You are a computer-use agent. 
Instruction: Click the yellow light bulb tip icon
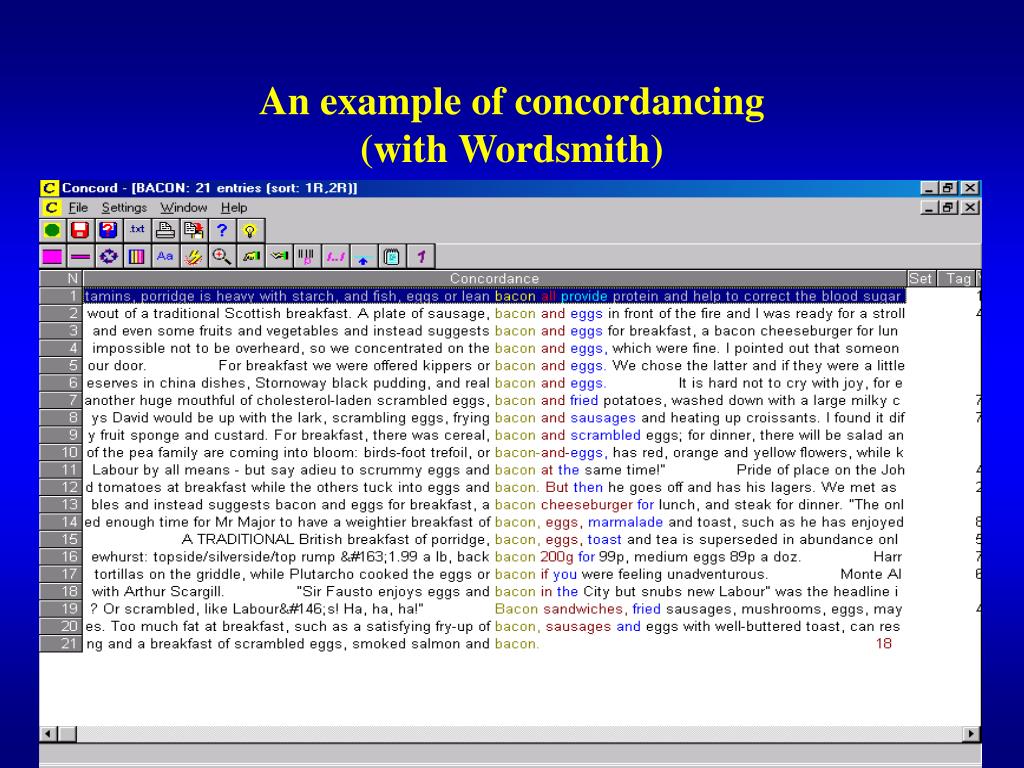click(250, 230)
